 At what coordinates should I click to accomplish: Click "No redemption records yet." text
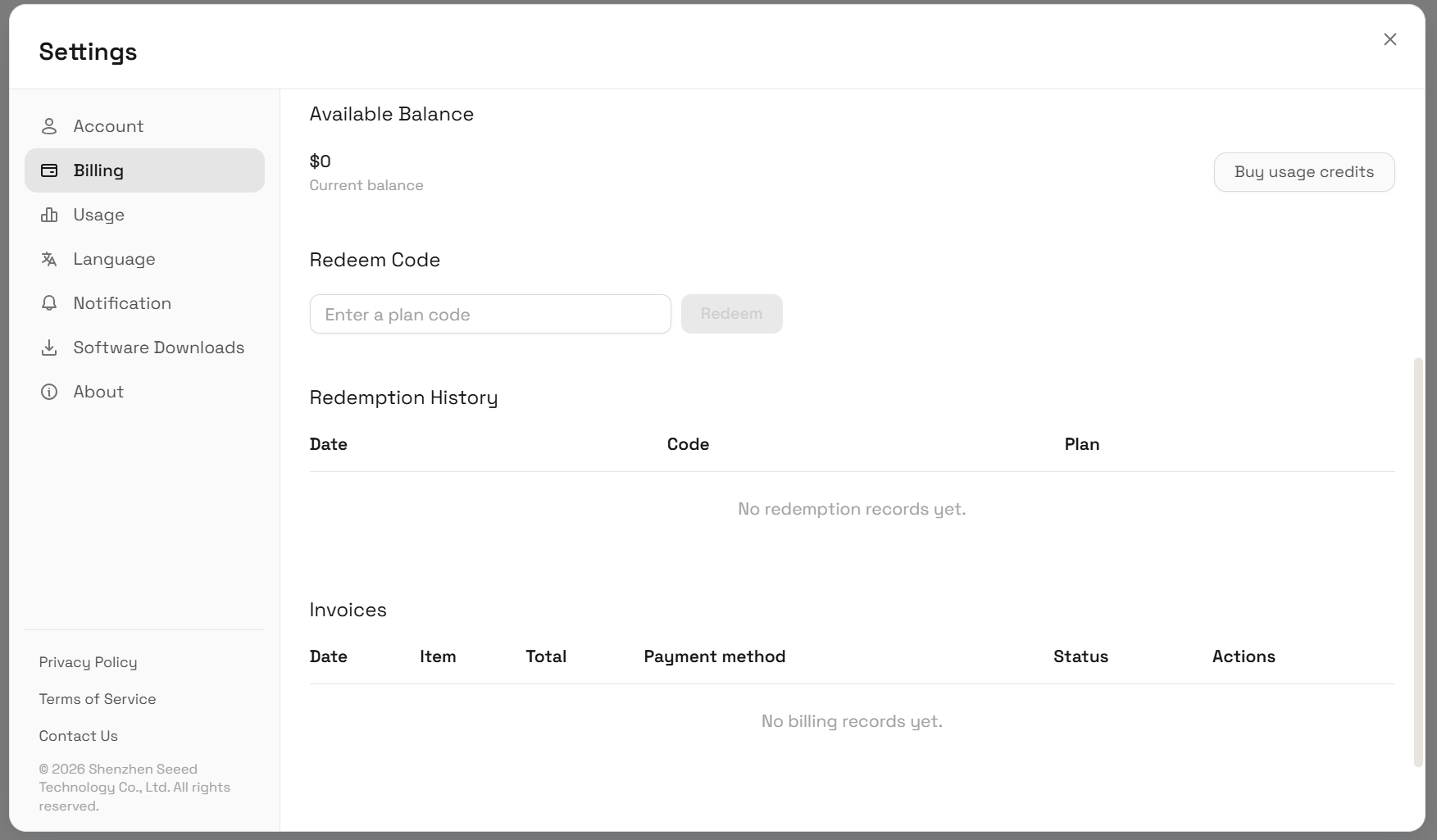click(852, 509)
